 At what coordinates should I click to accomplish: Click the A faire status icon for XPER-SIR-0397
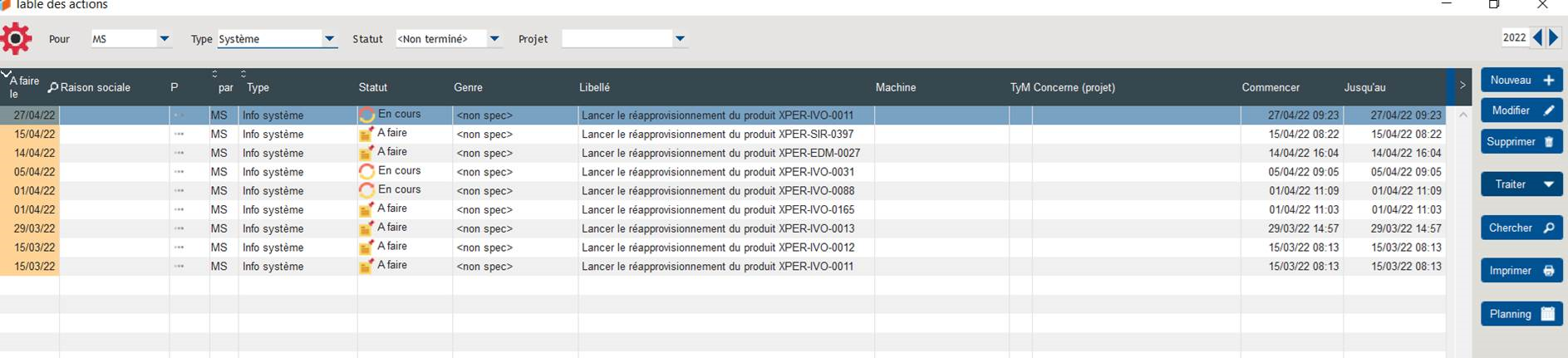click(x=366, y=135)
